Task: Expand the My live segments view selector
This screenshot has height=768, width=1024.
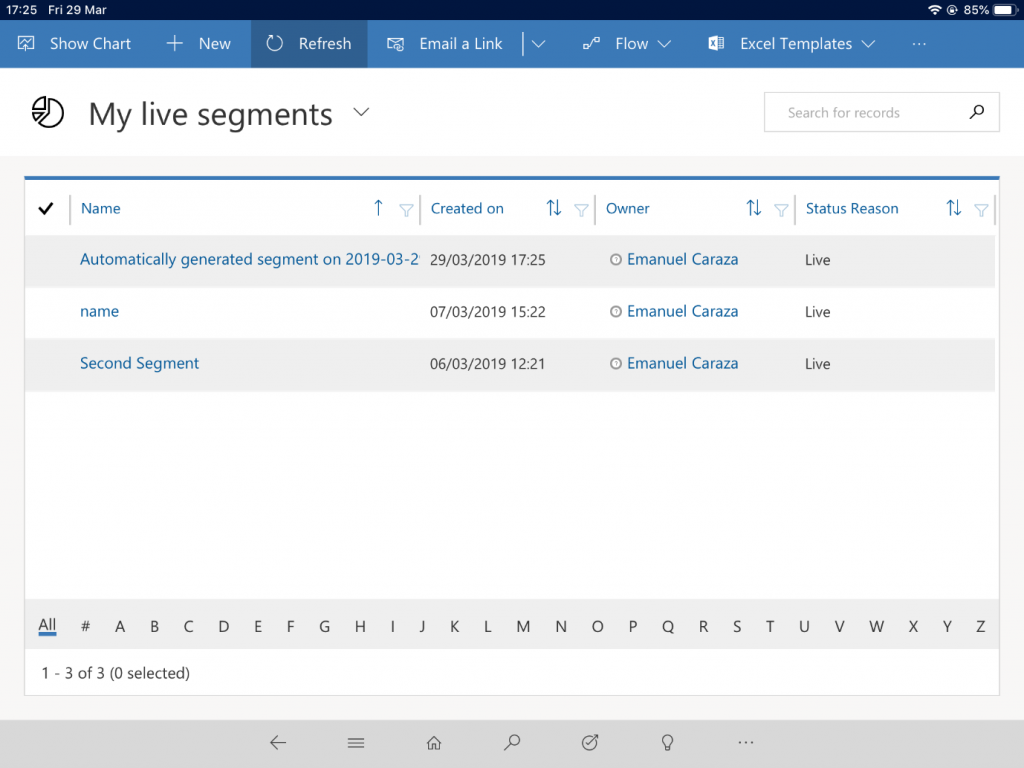Action: coord(362,113)
